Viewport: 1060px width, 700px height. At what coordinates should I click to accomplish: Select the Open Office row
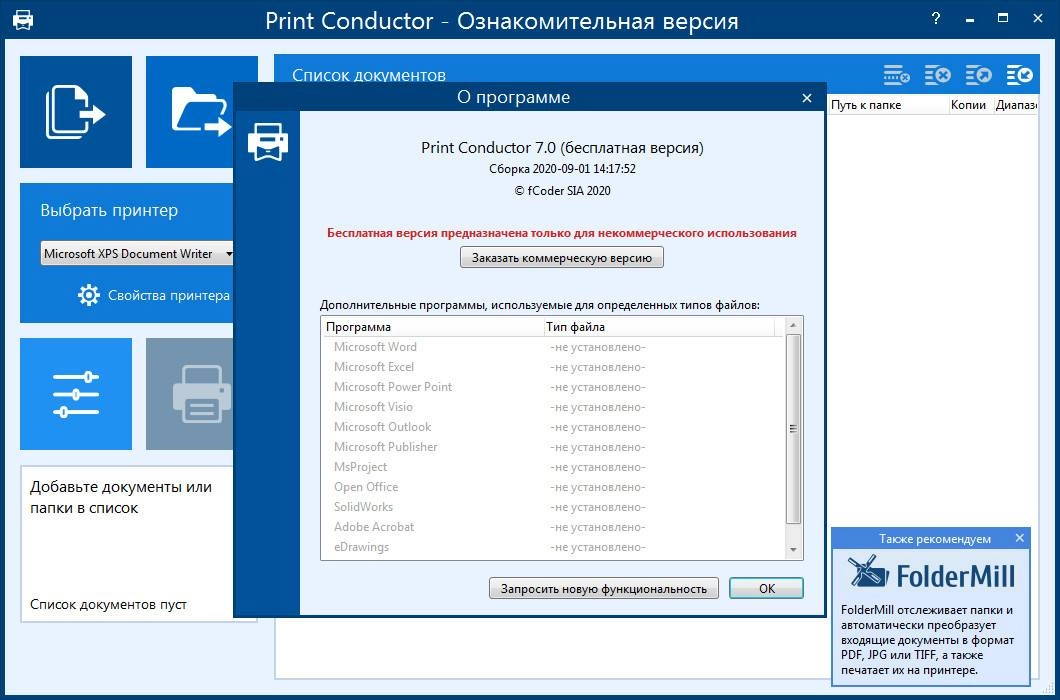[x=553, y=487]
